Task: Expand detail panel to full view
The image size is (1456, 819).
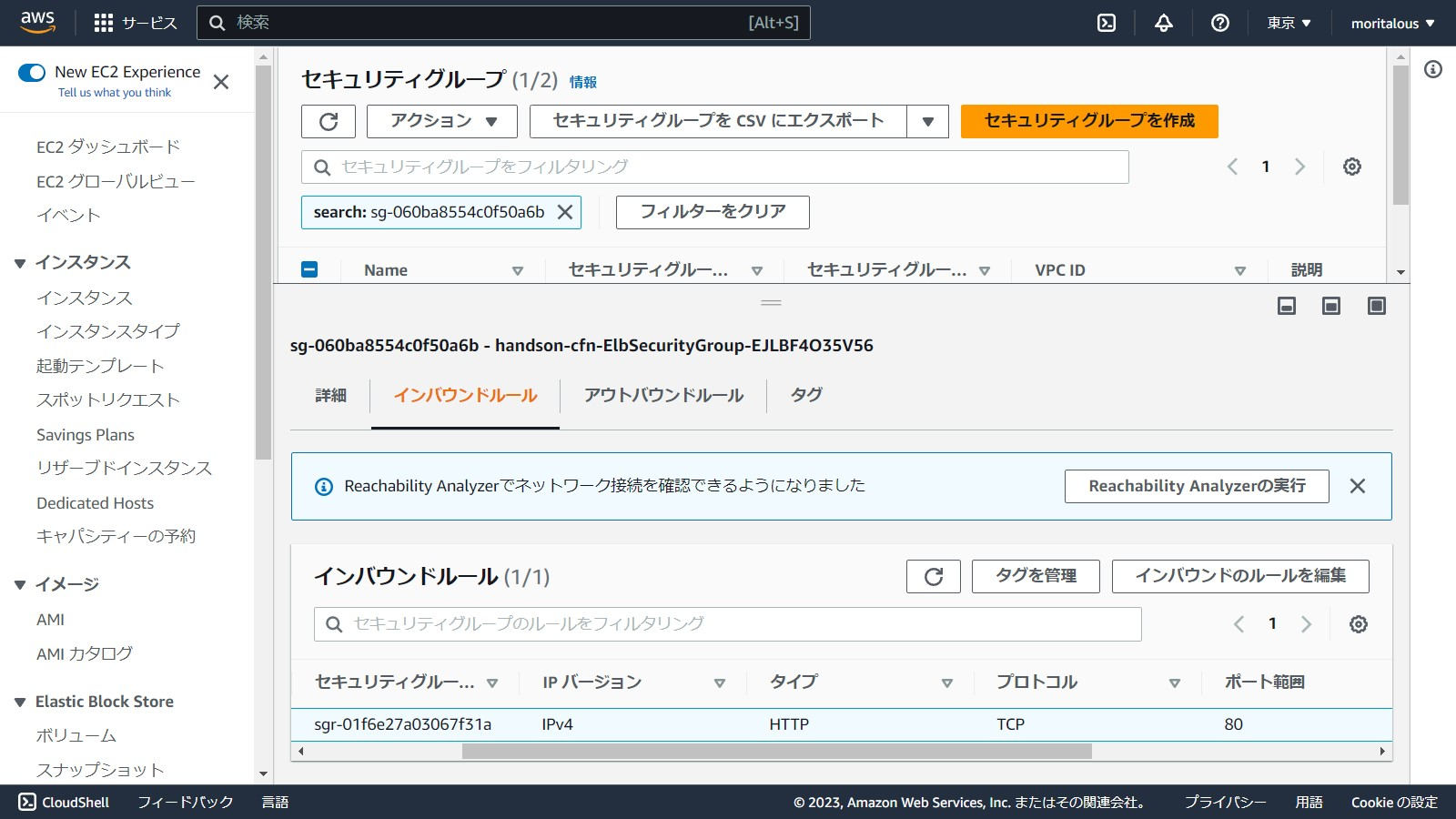Action: tap(1377, 306)
